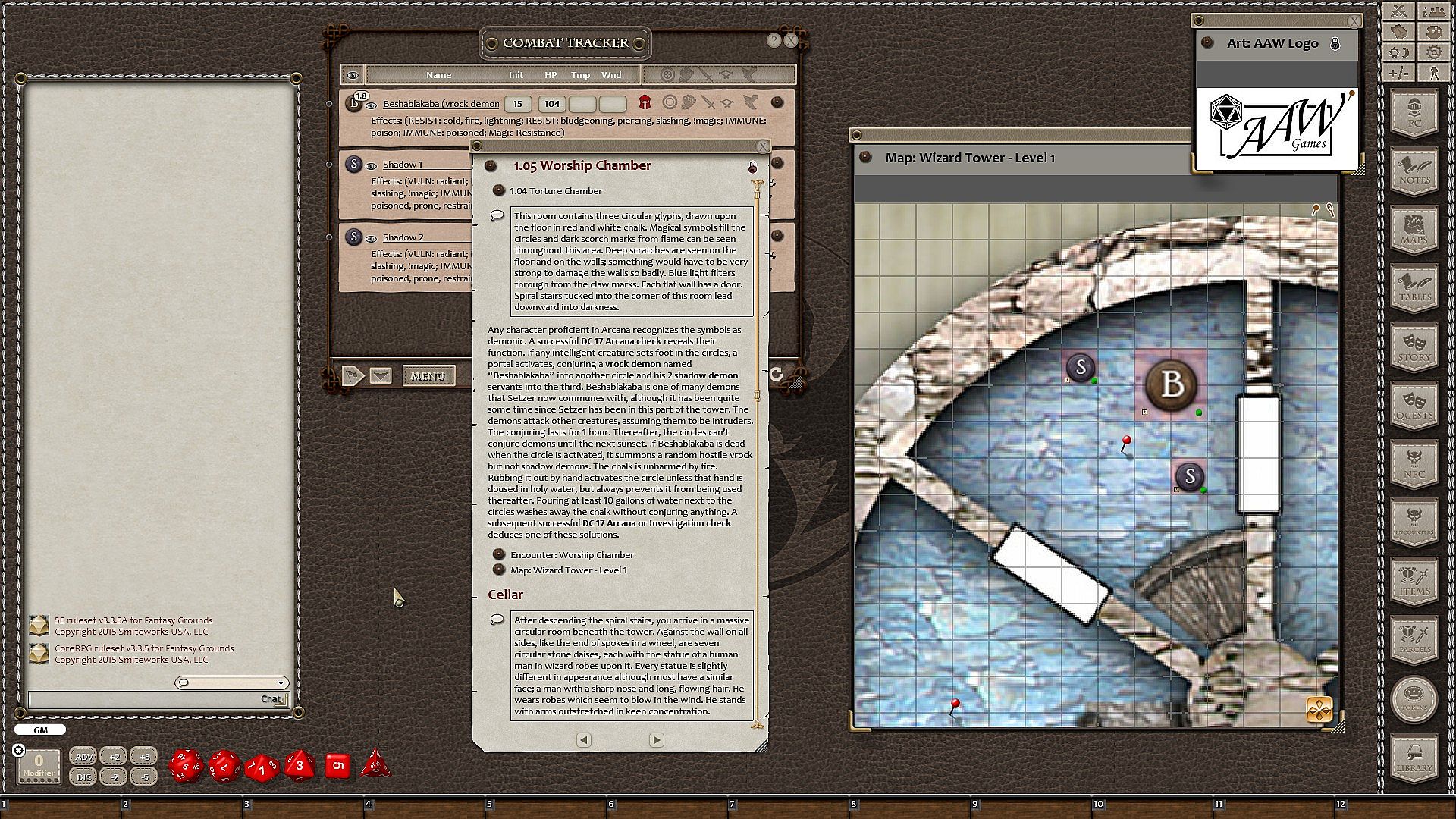This screenshot has height=819, width=1456.
Task: Expand Beshablakaba's effects section bird icon
Action: pos(751,102)
